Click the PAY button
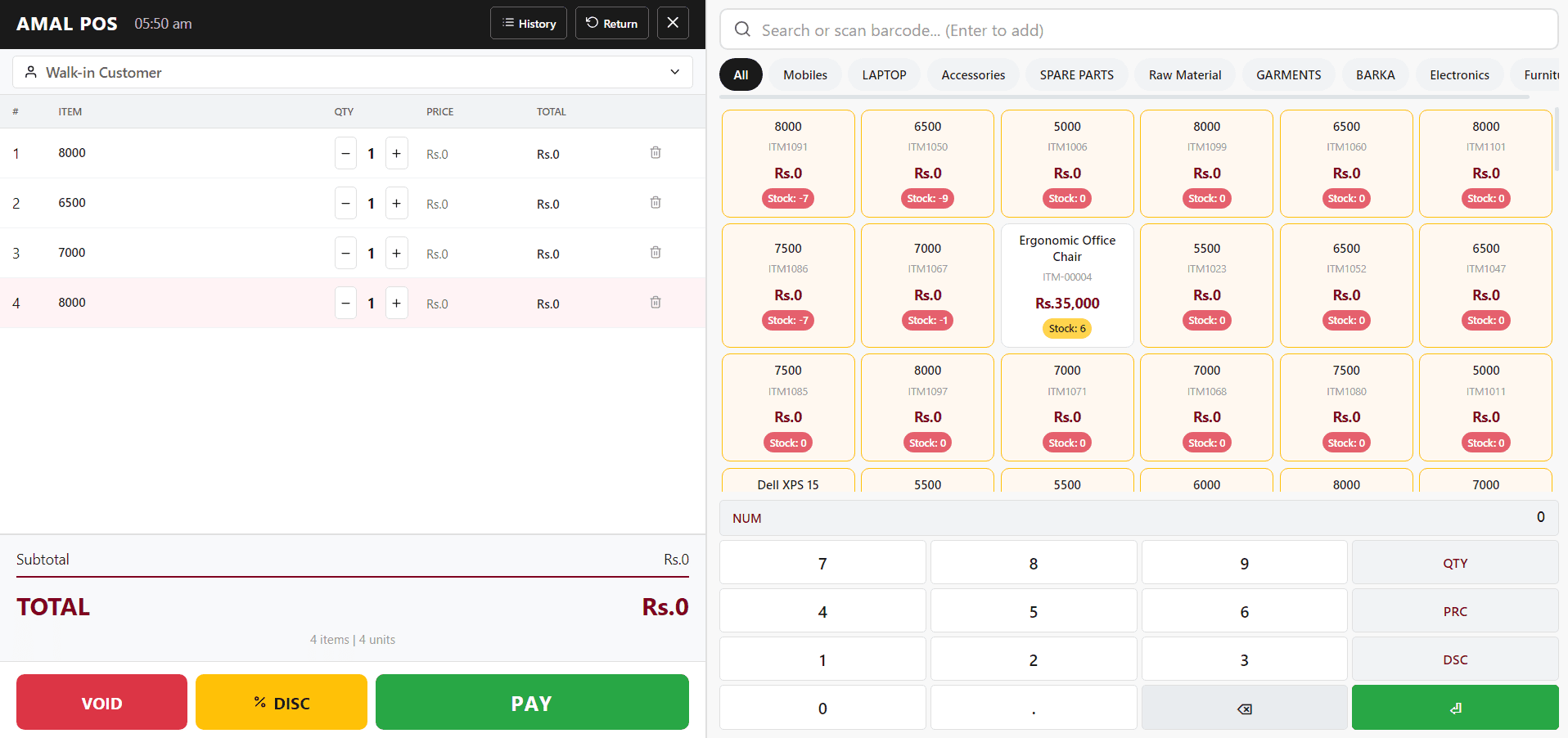 click(532, 703)
